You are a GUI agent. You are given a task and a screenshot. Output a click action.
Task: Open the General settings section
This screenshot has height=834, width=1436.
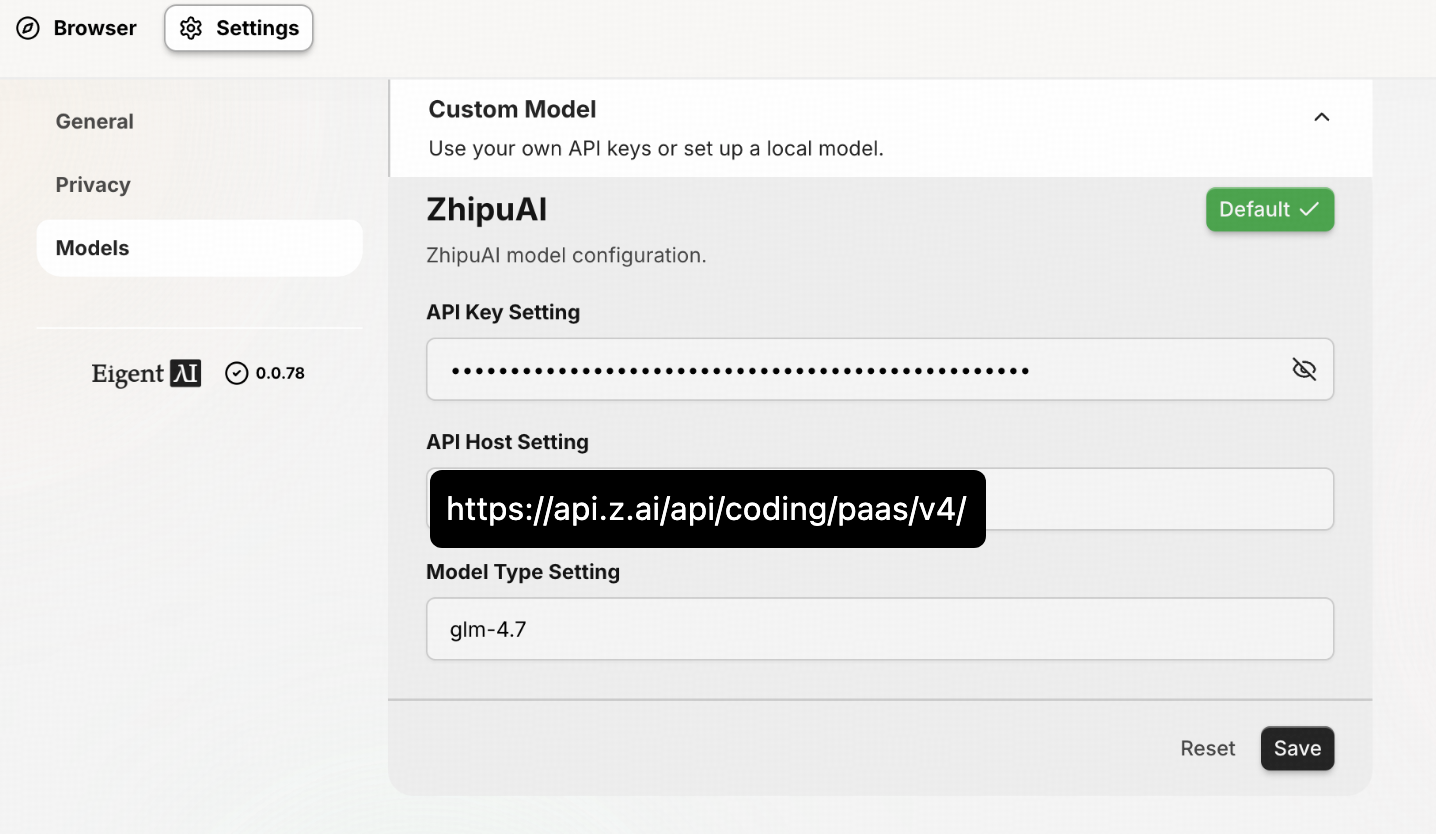coord(95,121)
